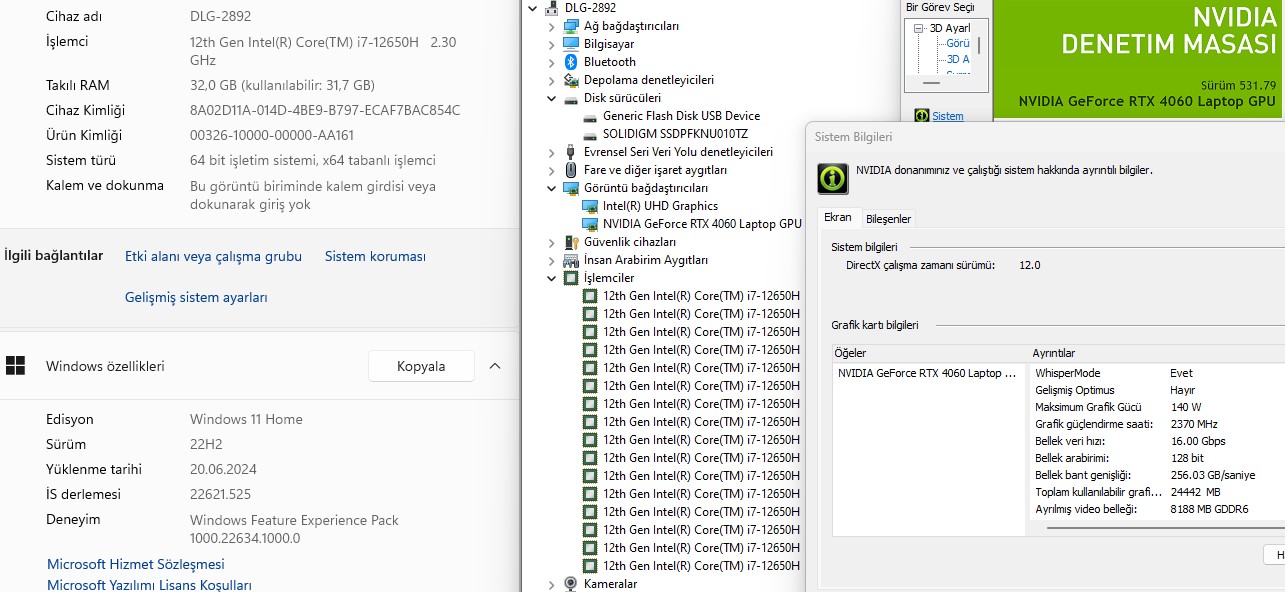The height and width of the screenshot is (592, 1285).
Task: Click the DLG-2892 computer icon in Device Manager
Action: 551,8
